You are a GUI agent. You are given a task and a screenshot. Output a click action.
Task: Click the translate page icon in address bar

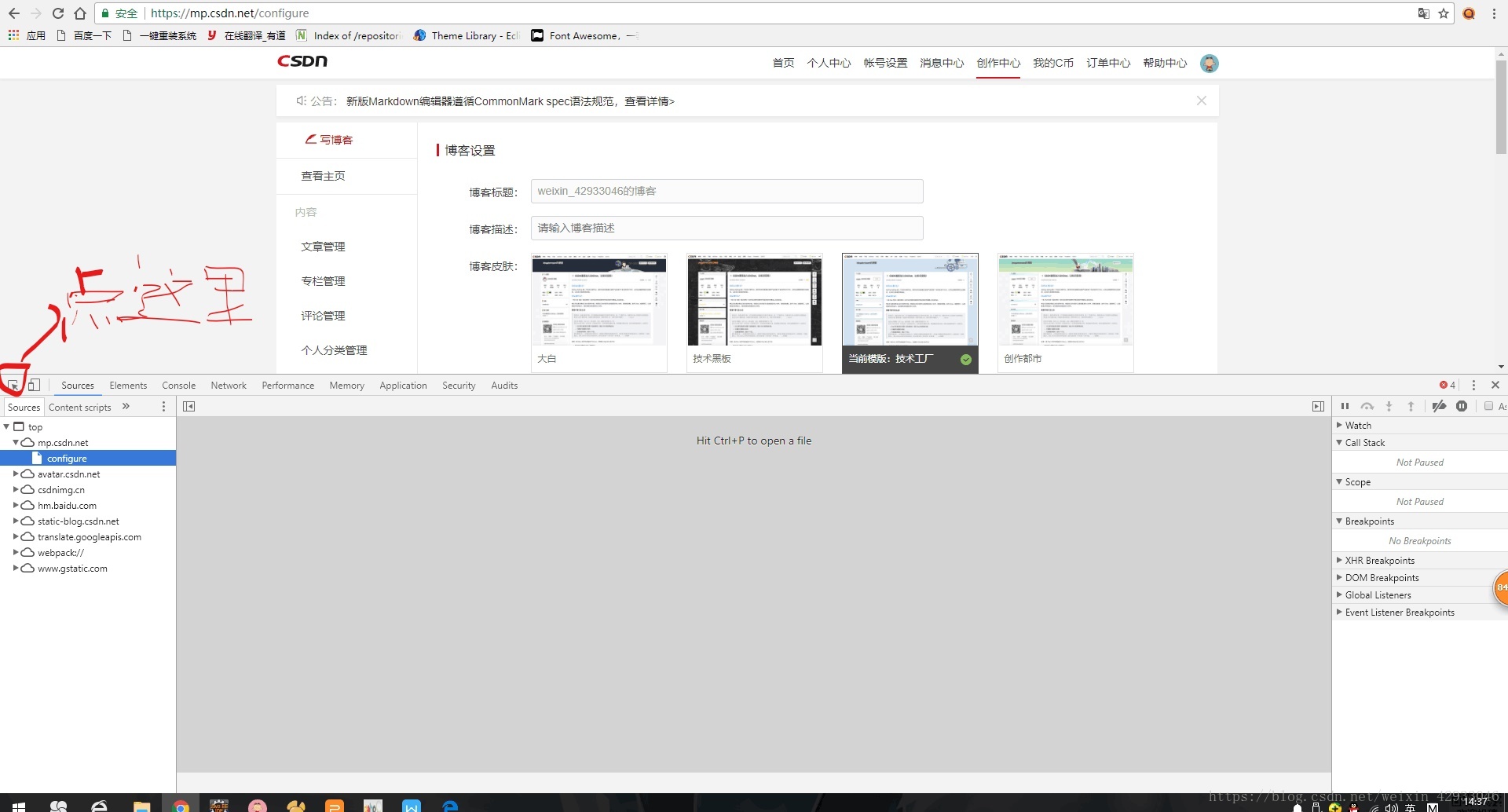coord(1423,13)
